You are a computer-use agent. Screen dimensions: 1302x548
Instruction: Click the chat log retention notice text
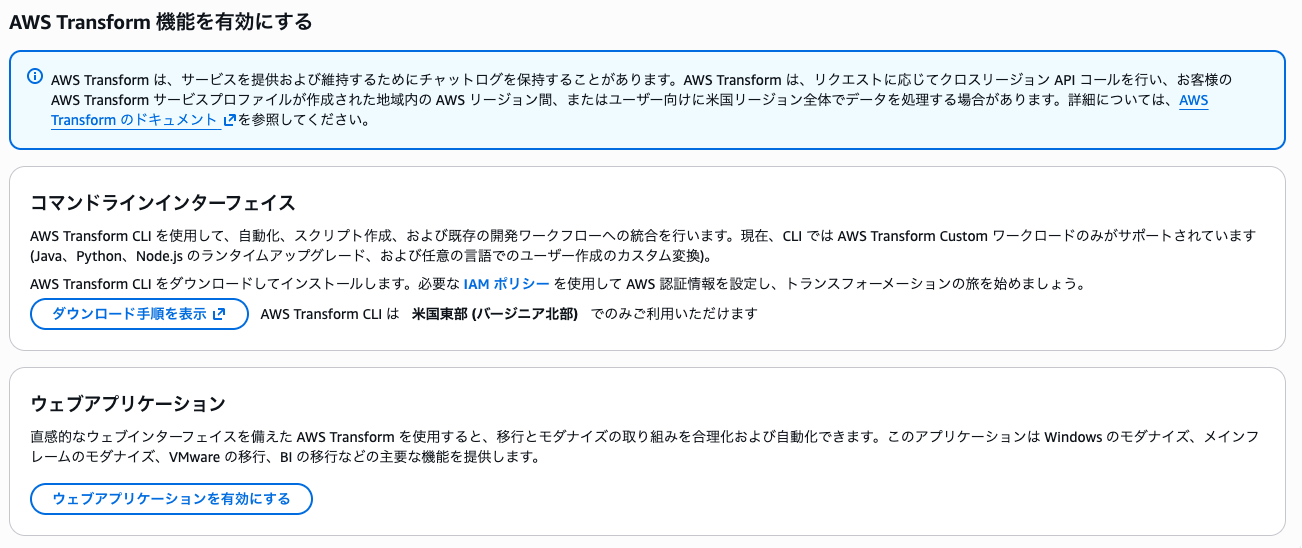tap(400, 80)
